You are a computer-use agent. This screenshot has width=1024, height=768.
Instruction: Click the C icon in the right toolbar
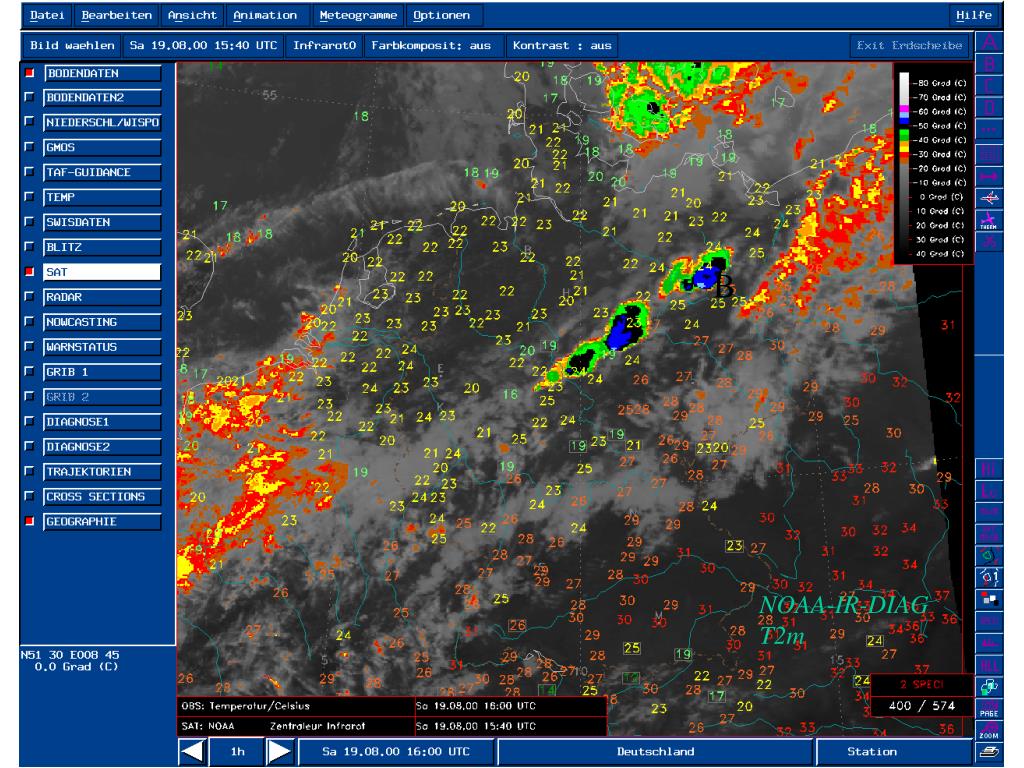click(x=989, y=86)
